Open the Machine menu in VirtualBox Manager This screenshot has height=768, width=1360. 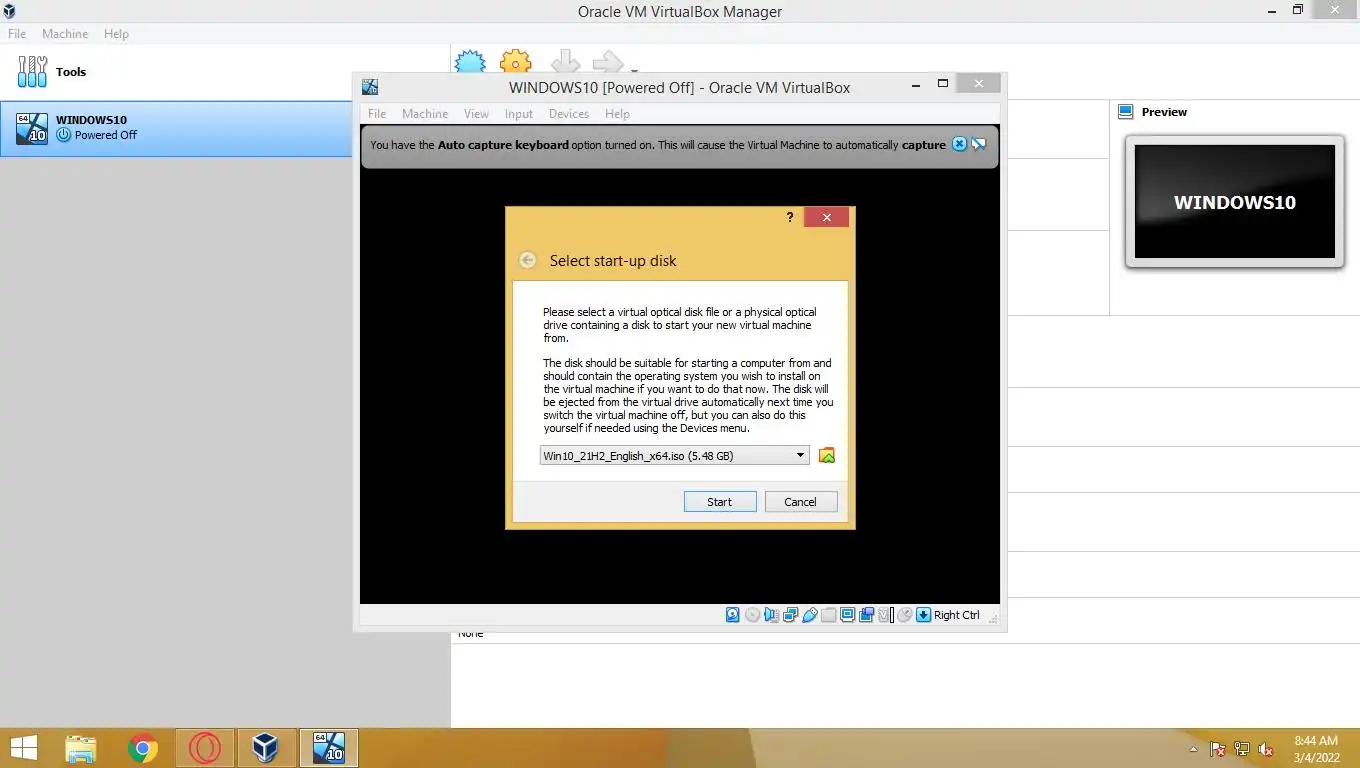click(x=65, y=34)
